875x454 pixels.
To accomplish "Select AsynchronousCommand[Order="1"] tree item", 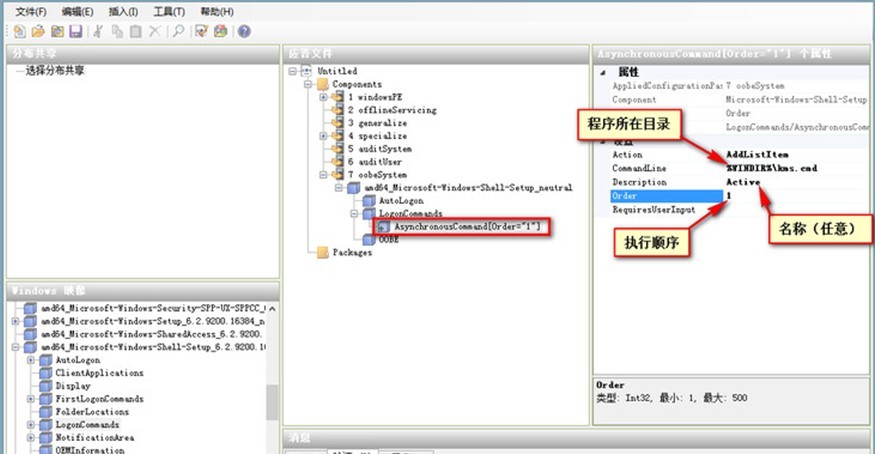I will (466, 227).
